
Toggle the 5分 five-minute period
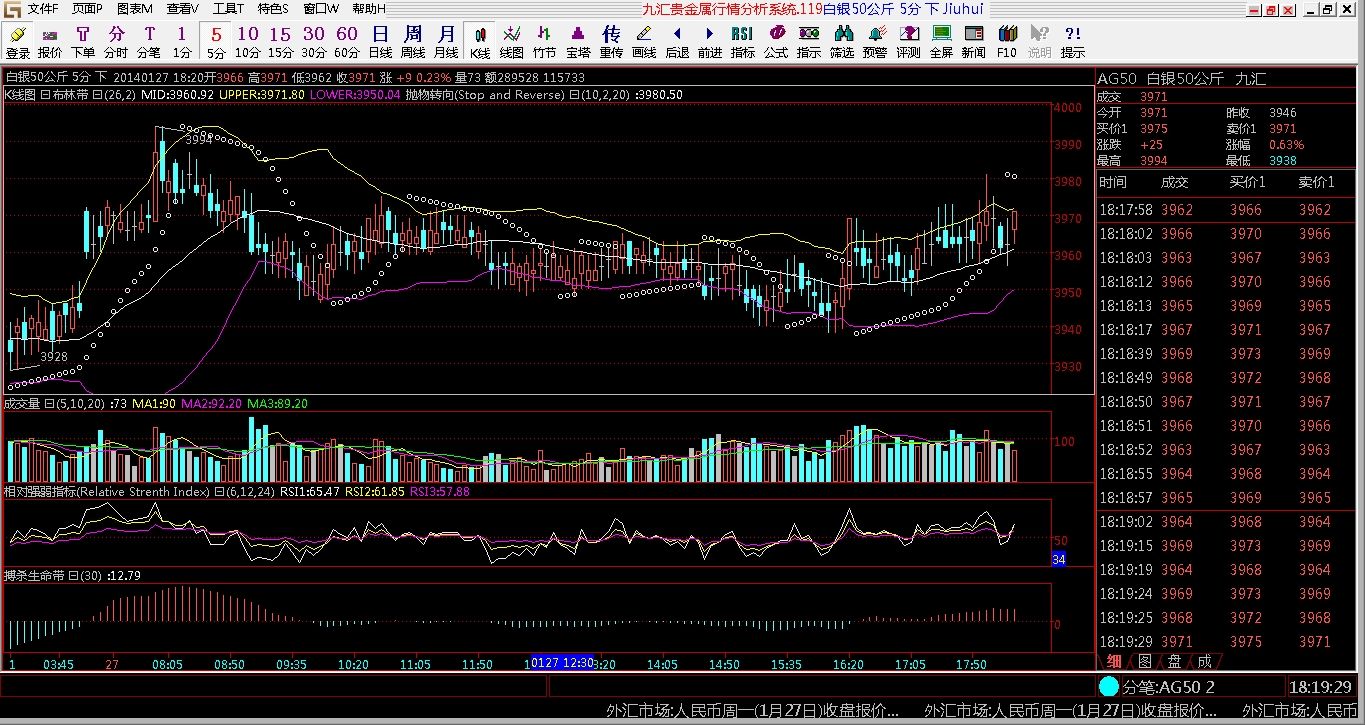tap(216, 42)
